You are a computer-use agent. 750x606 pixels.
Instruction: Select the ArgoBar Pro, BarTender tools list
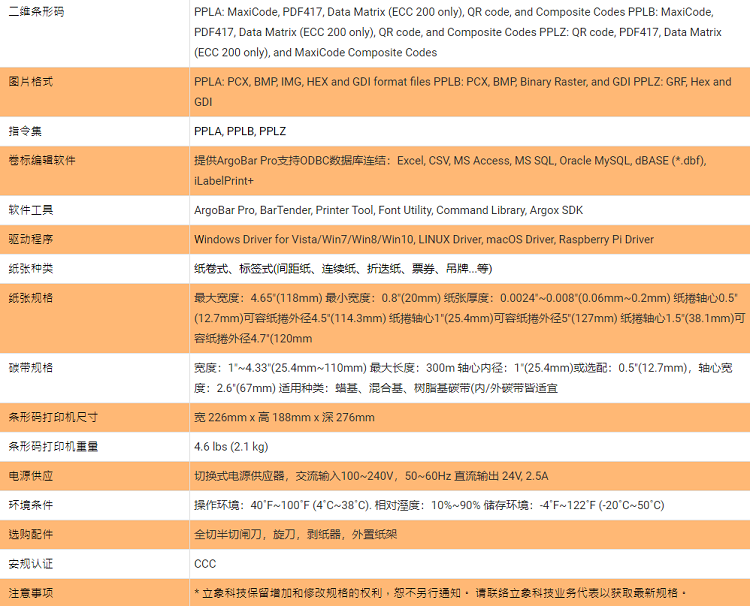[388, 210]
